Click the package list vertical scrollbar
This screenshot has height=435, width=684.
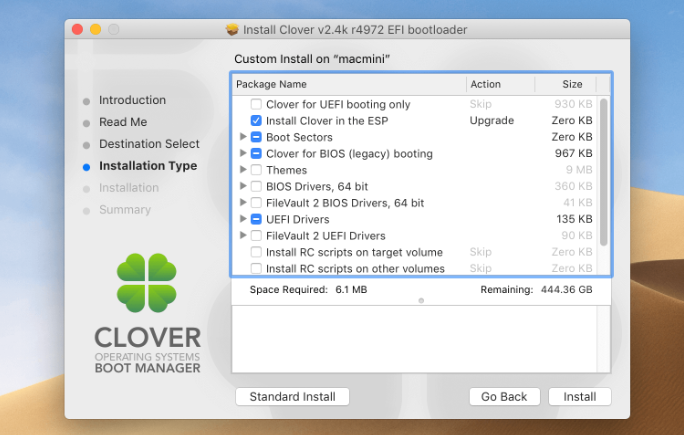point(604,172)
